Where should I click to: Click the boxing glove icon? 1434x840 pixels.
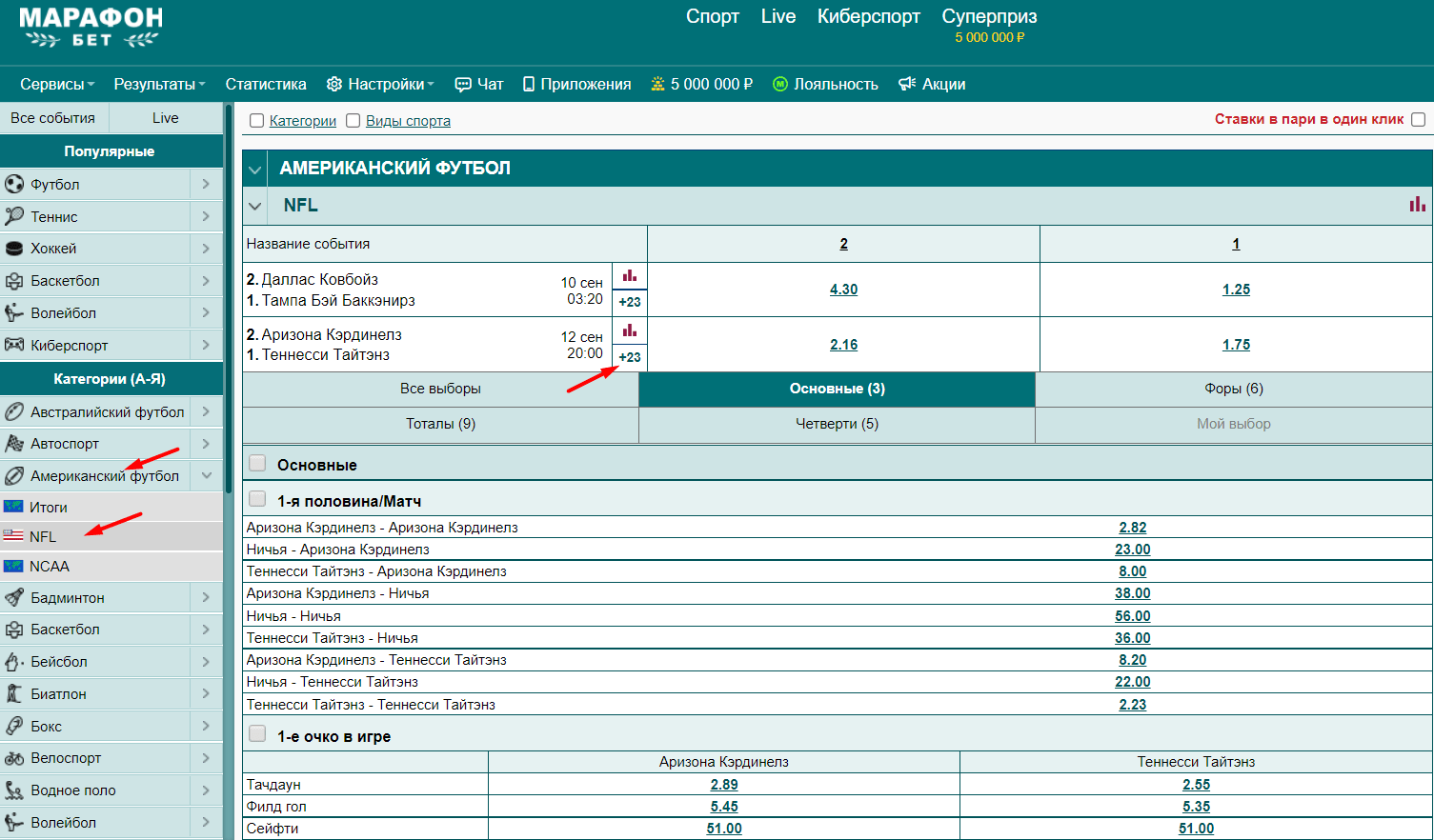[14, 726]
